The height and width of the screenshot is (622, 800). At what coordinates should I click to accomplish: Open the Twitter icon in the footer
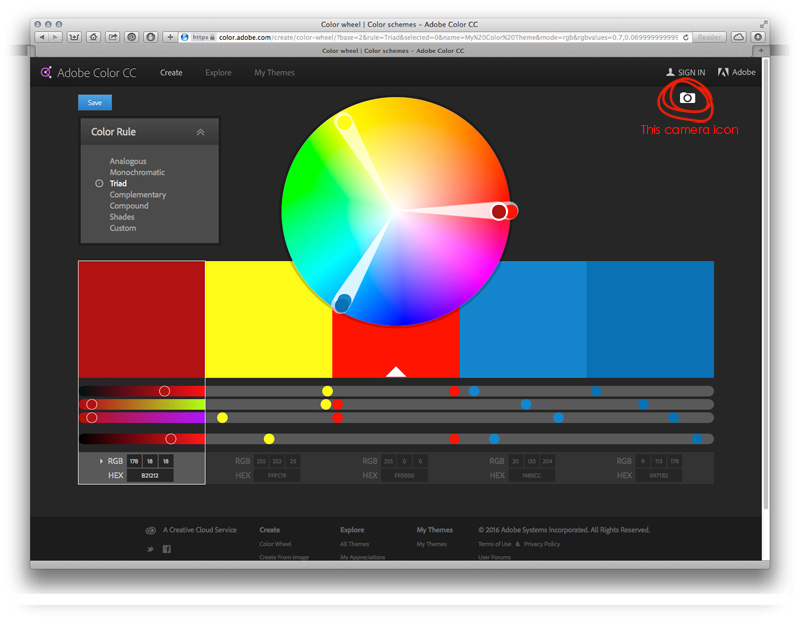coord(150,550)
